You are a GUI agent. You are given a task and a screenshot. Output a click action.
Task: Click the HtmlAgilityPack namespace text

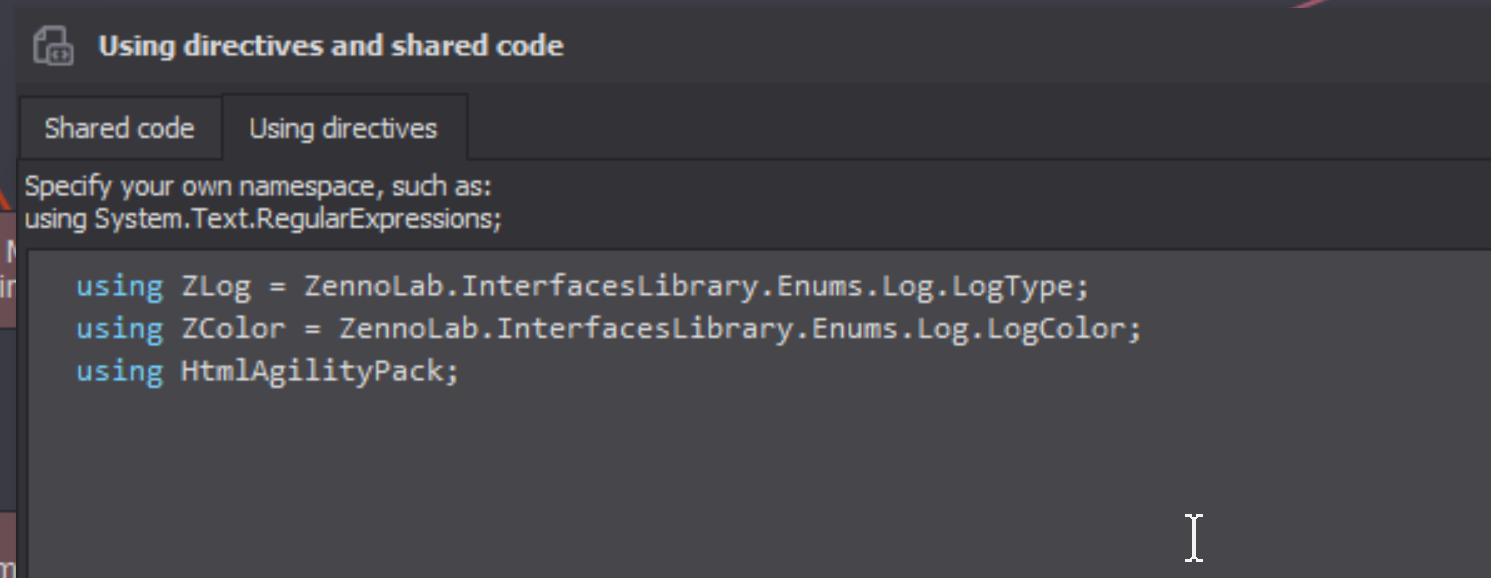coord(311,371)
